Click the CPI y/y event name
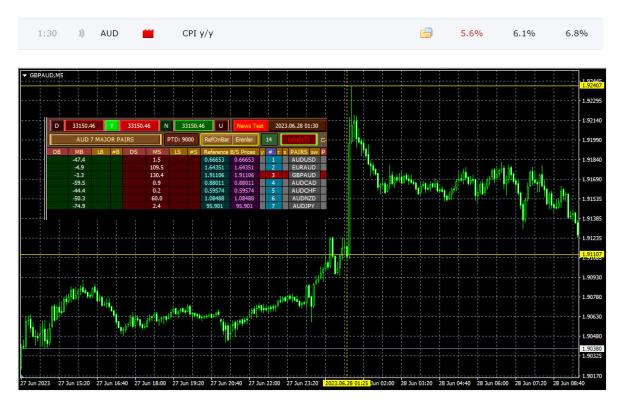The image size is (625, 409). tap(197, 33)
